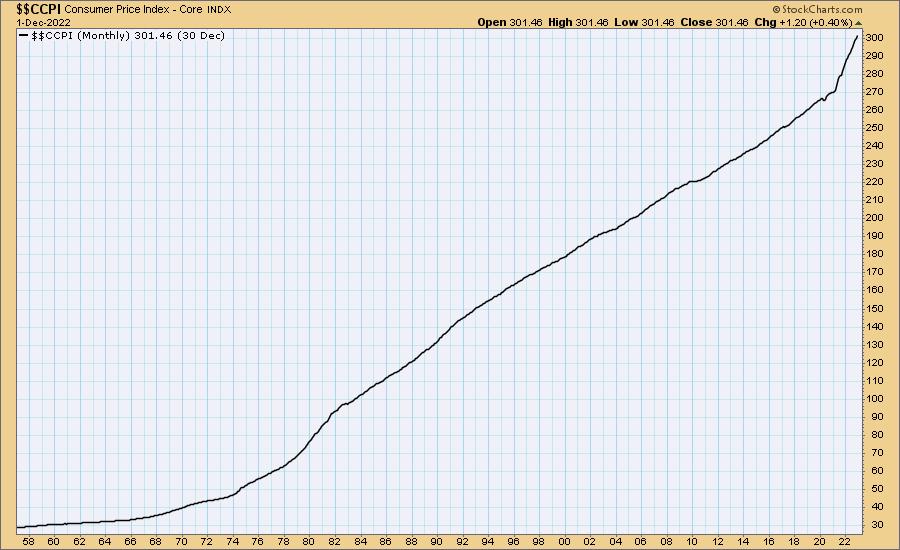Click the 140 label on the price axis
Screen dimensions: 900x550
875,326
